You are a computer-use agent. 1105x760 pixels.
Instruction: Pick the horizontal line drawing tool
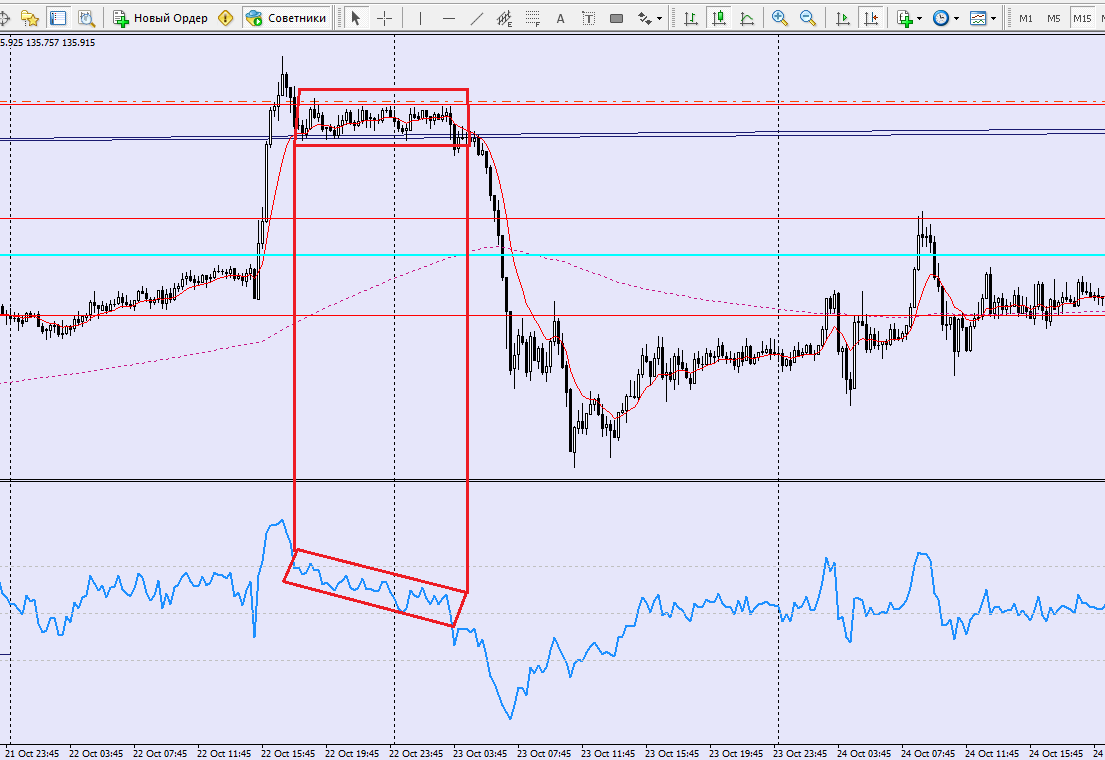(x=448, y=18)
